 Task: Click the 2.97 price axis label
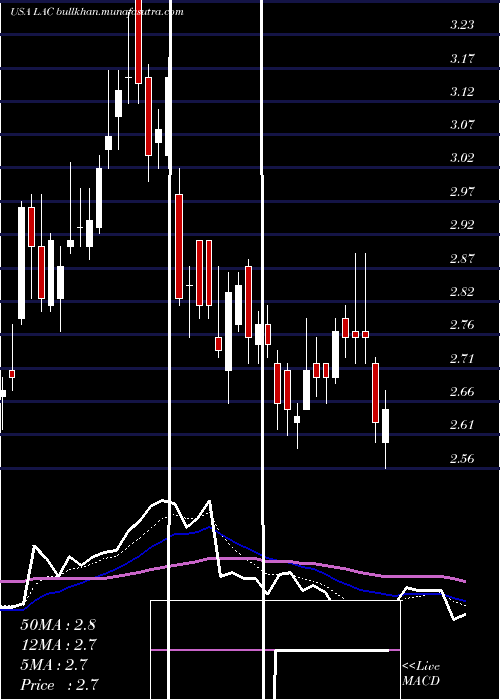[x=462, y=192]
